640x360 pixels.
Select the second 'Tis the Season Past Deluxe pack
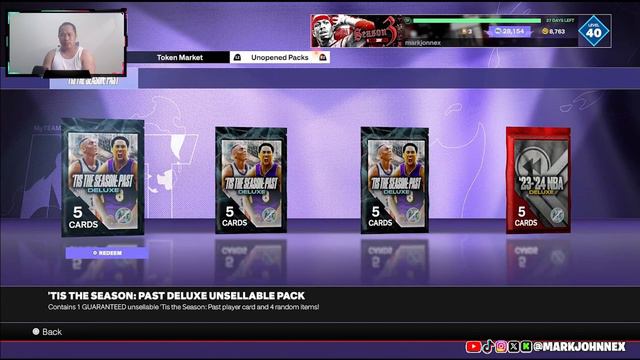pos(251,180)
